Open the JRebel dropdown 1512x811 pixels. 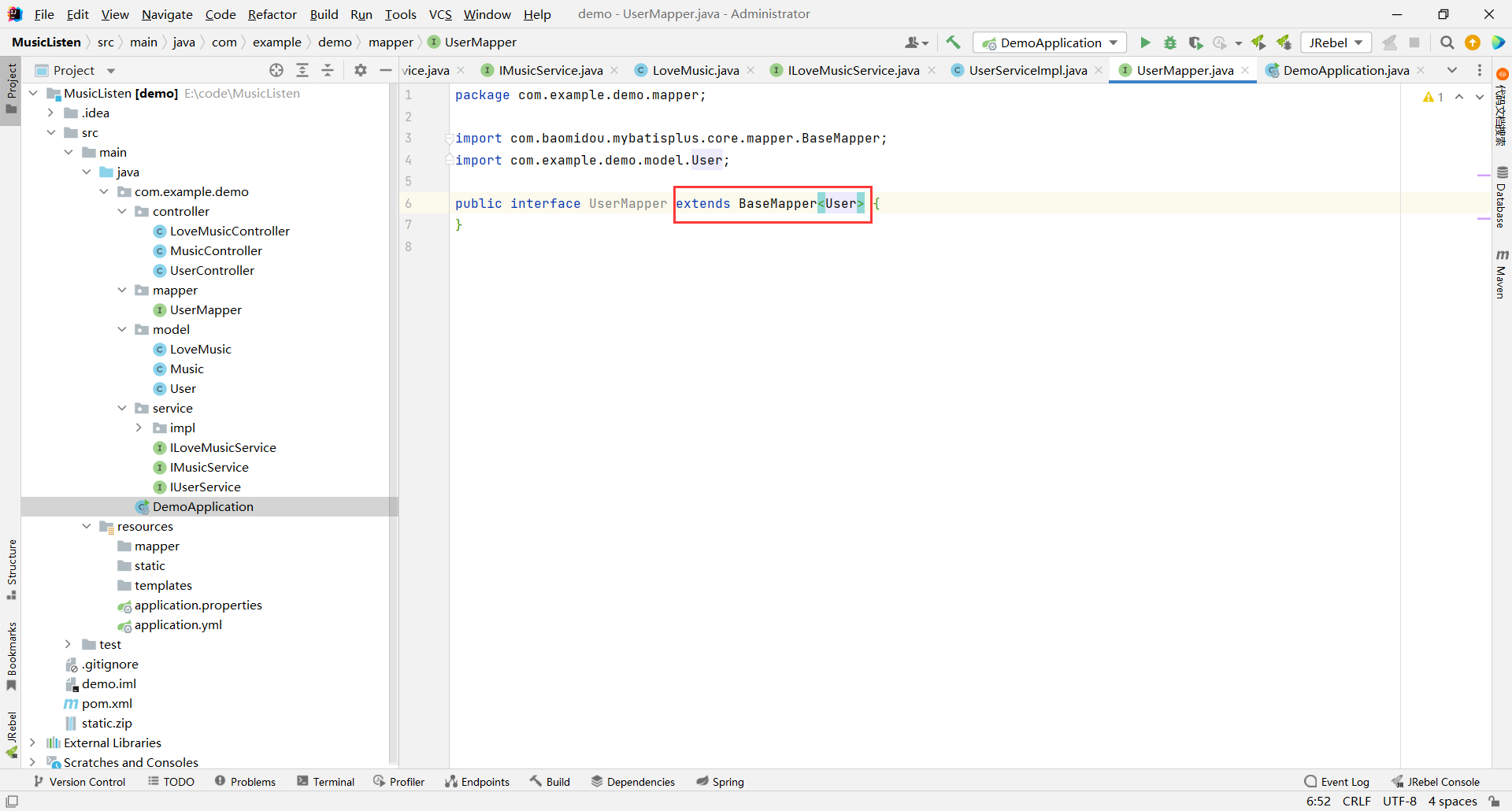point(1336,43)
